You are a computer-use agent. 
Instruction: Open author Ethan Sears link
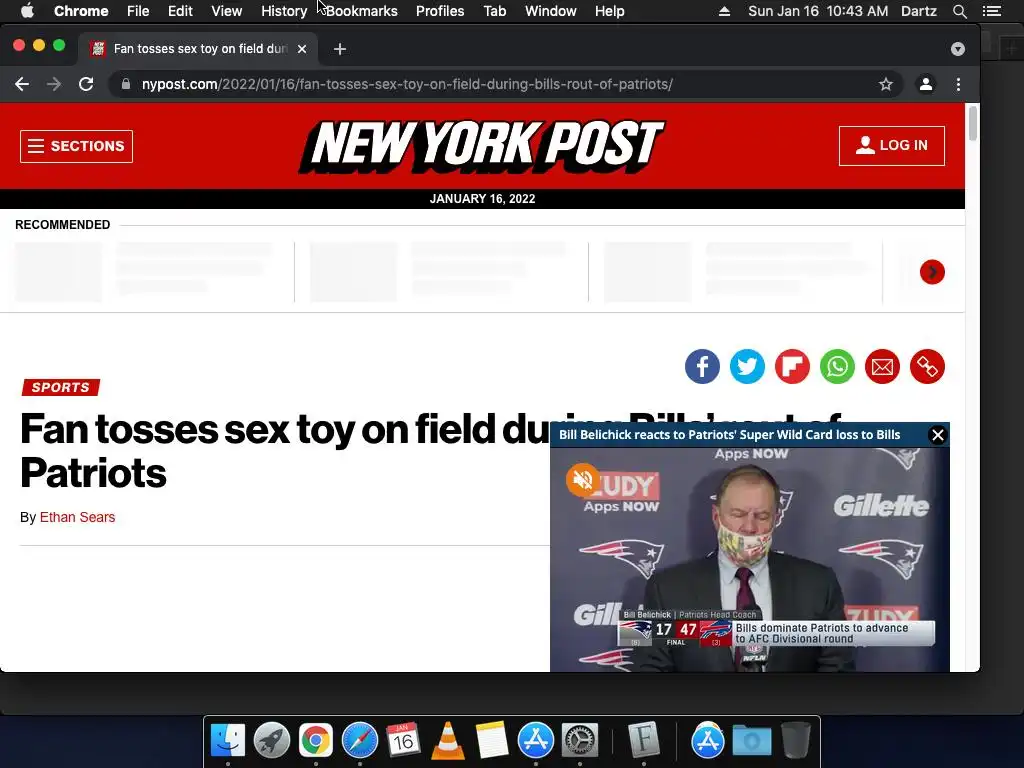point(77,517)
